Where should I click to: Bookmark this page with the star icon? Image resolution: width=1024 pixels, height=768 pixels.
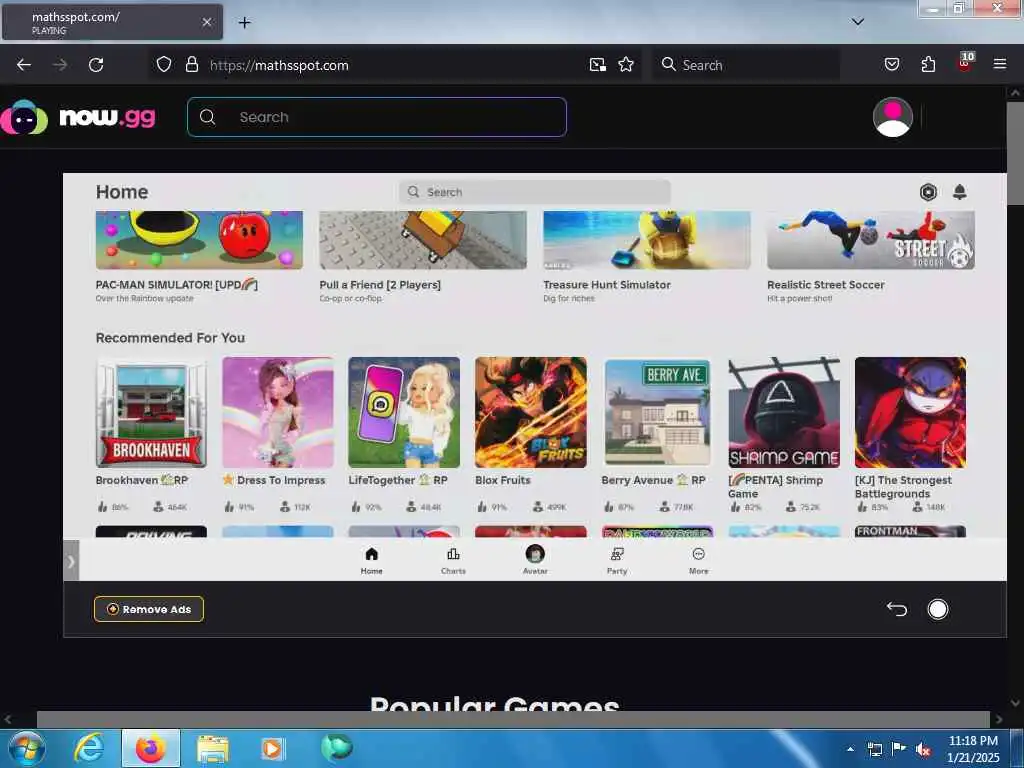[x=626, y=64]
